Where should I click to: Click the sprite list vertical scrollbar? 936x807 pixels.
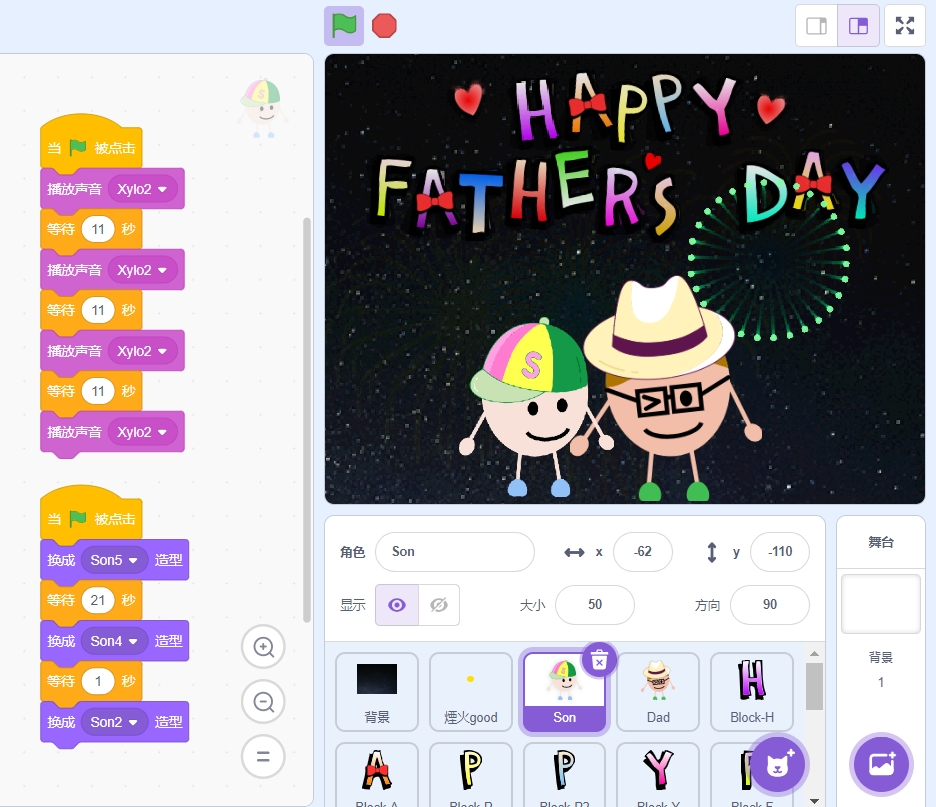pos(815,686)
